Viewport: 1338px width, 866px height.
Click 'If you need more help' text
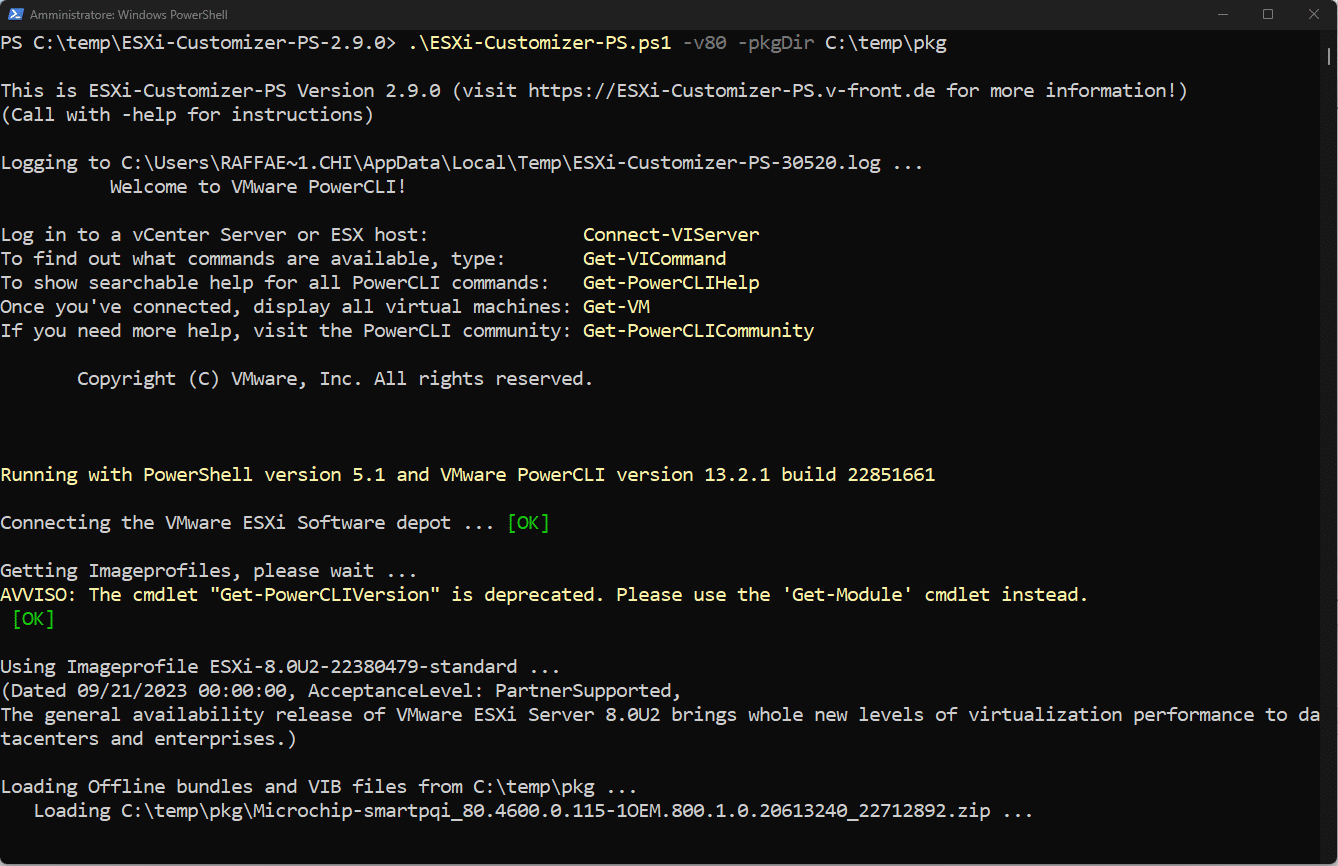click(x=286, y=331)
